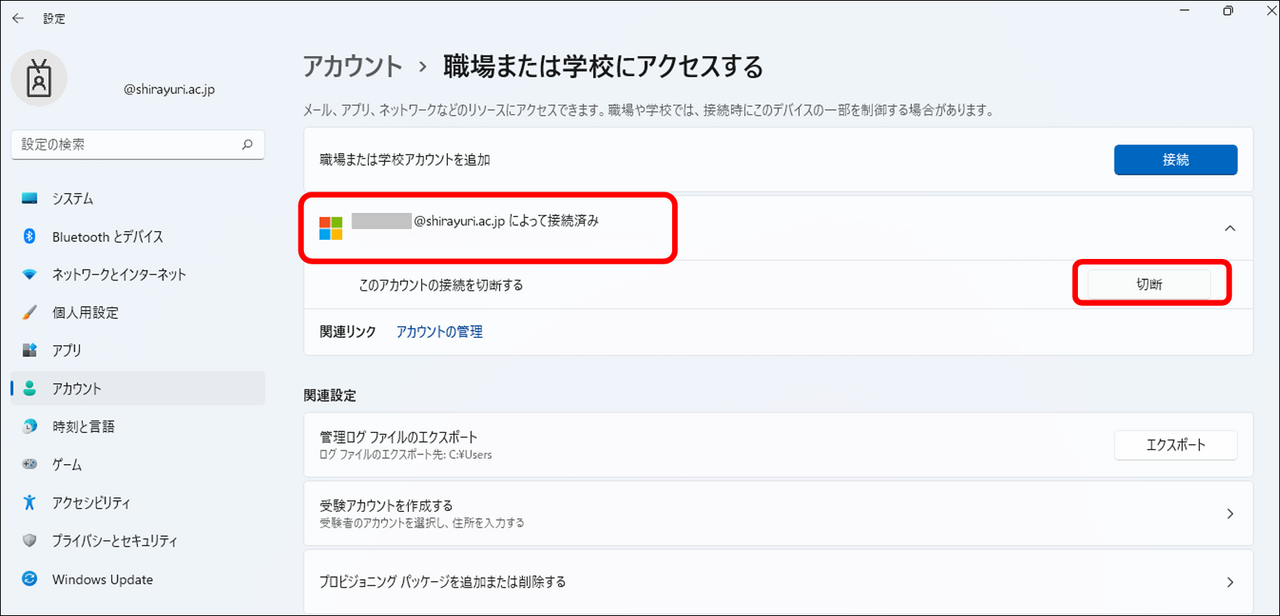Click the Apps icon in sidebar

pyautogui.click(x=30, y=351)
